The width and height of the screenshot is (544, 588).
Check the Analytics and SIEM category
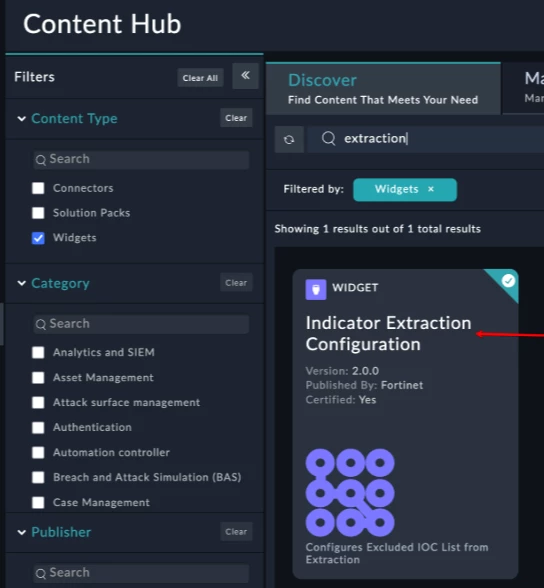tap(38, 352)
